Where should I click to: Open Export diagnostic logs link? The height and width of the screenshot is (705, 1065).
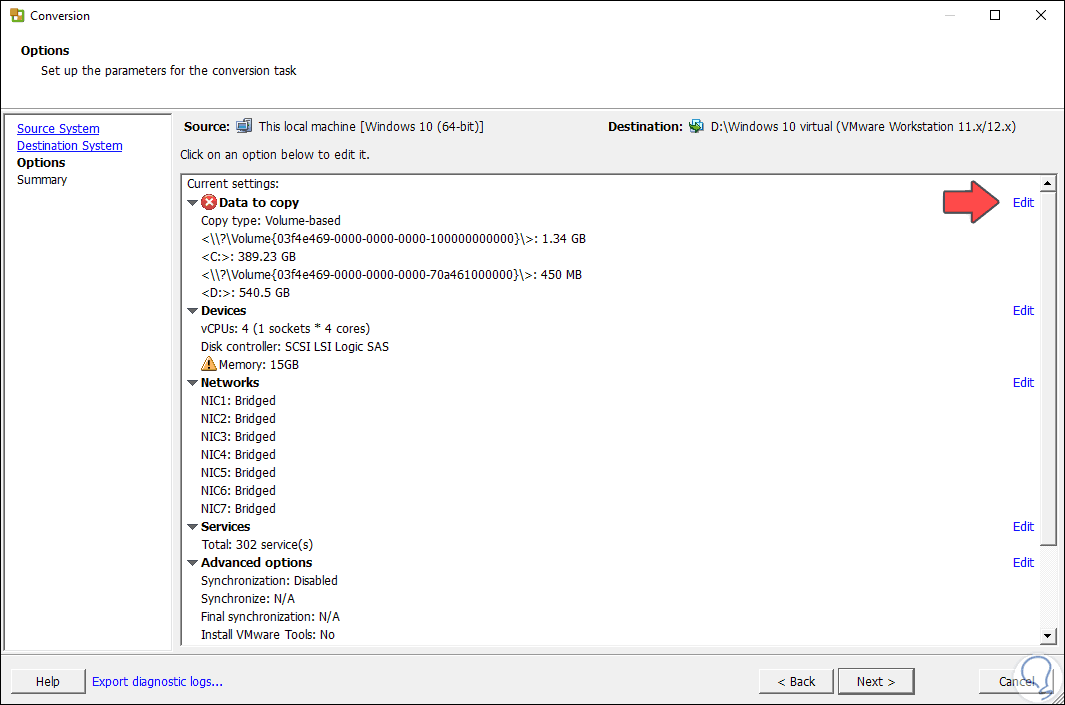pos(157,682)
